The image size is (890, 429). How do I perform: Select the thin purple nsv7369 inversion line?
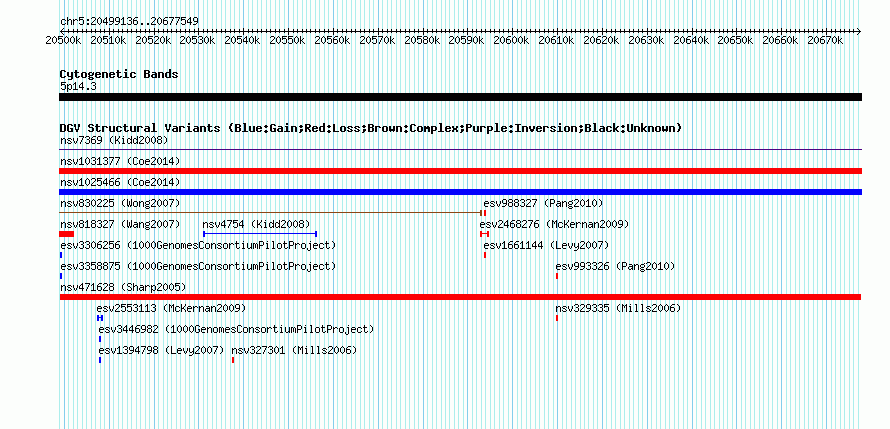click(x=460, y=150)
